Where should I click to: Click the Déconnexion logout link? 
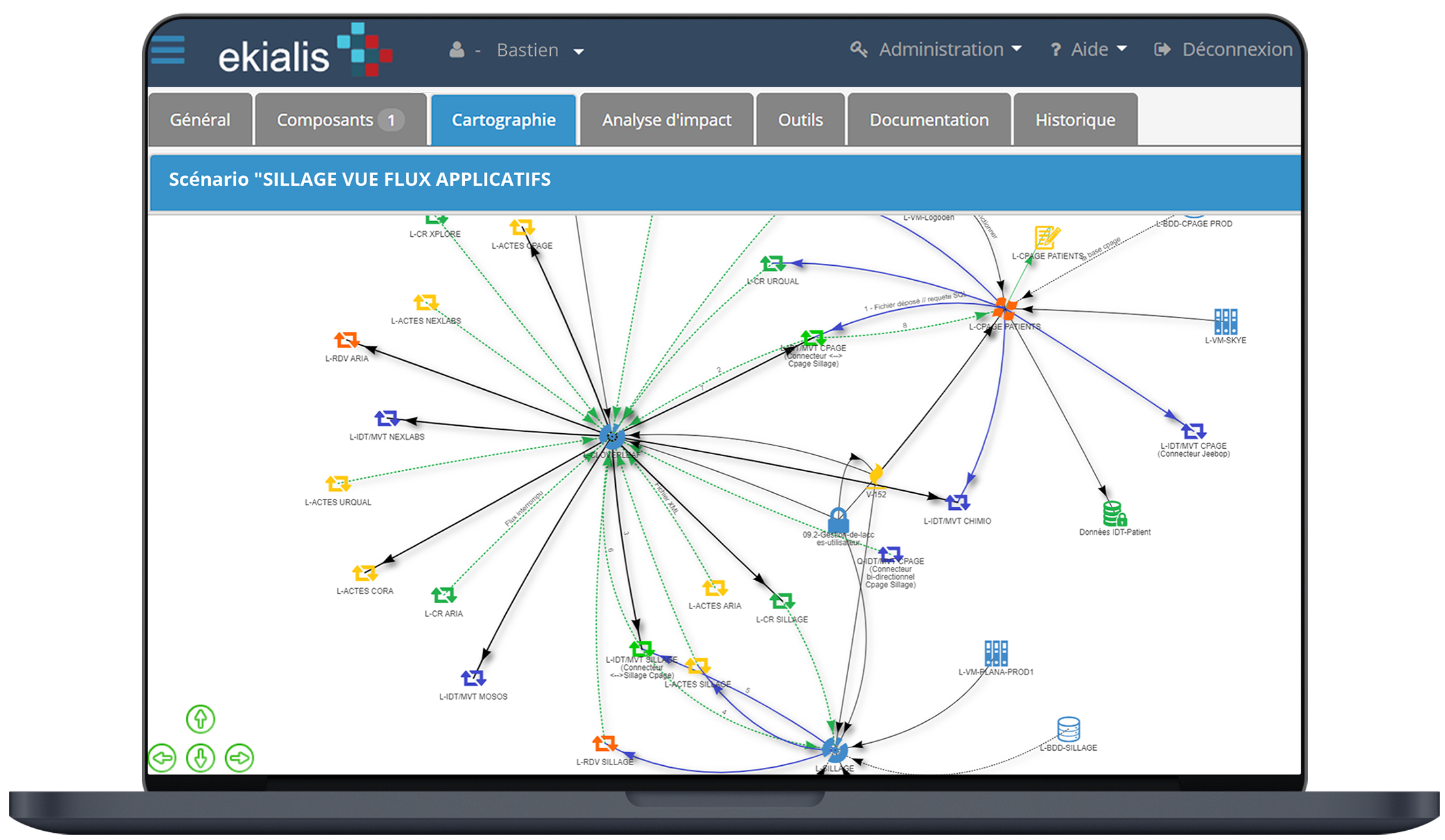pos(1224,49)
